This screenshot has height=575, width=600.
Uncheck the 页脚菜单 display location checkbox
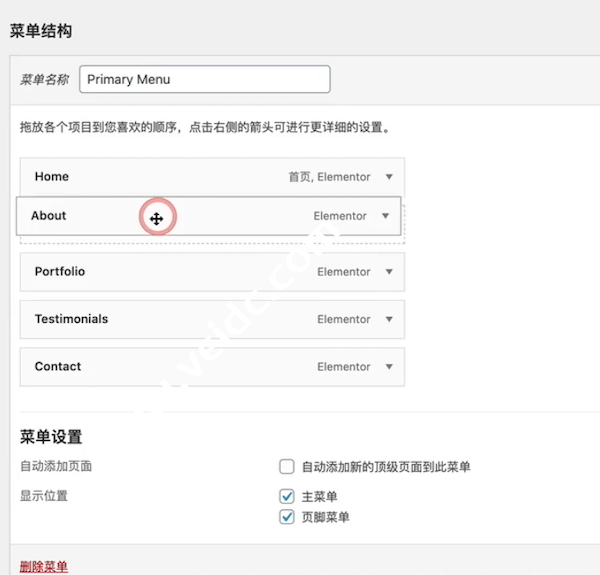tap(287, 517)
